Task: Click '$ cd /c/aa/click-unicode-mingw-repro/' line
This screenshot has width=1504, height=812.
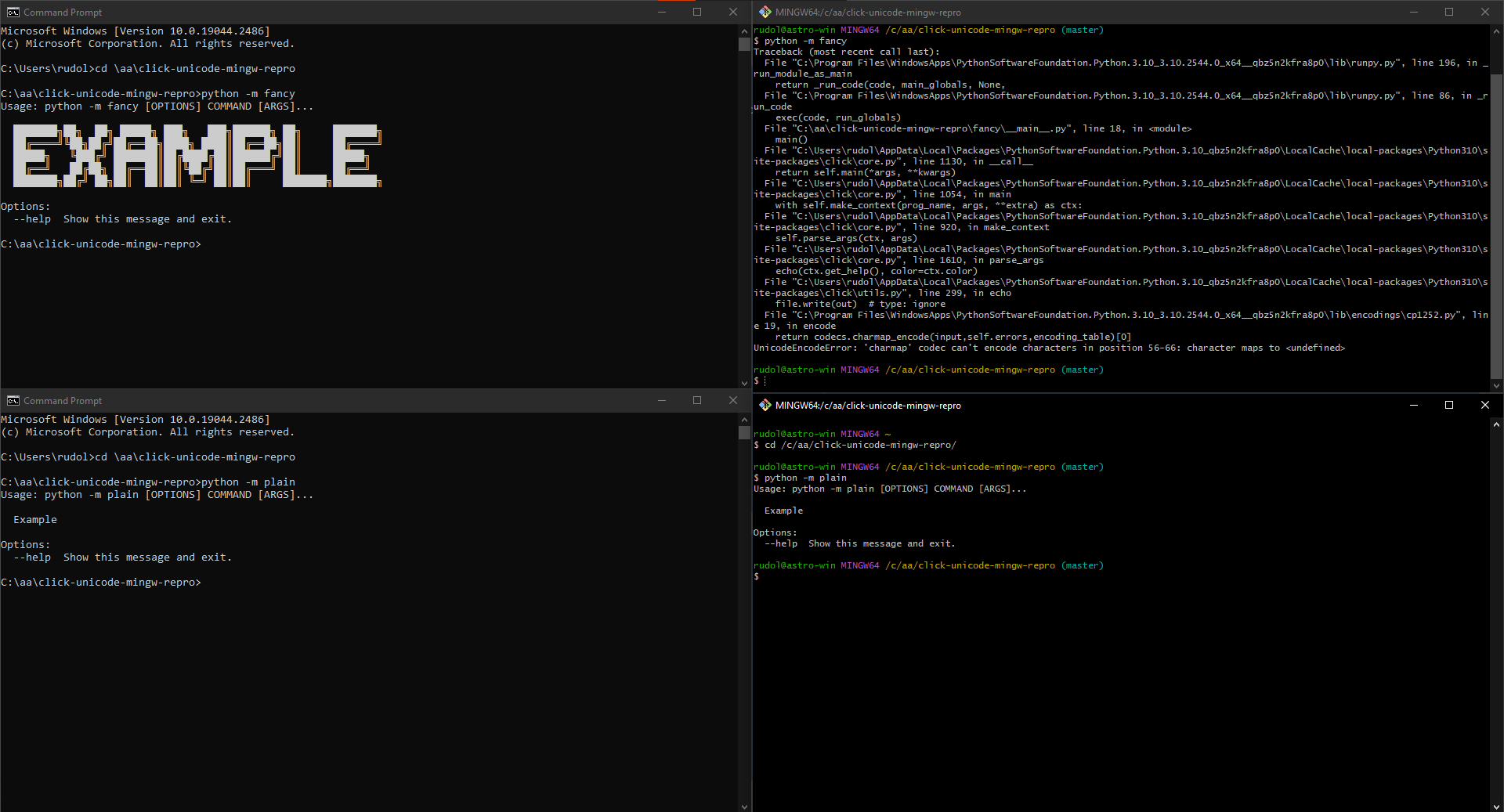Action: click(x=855, y=445)
